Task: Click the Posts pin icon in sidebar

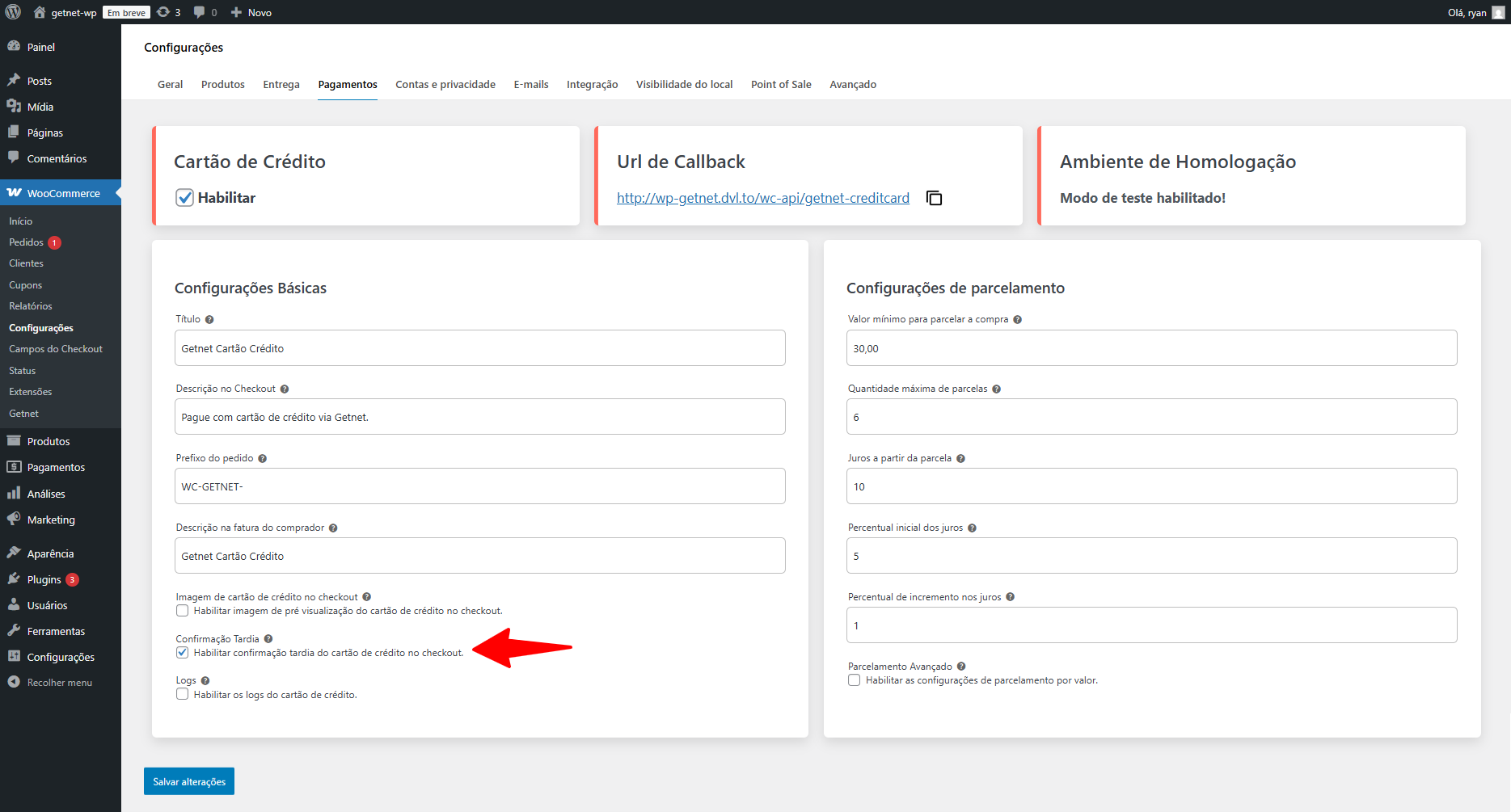Action: pos(14,80)
